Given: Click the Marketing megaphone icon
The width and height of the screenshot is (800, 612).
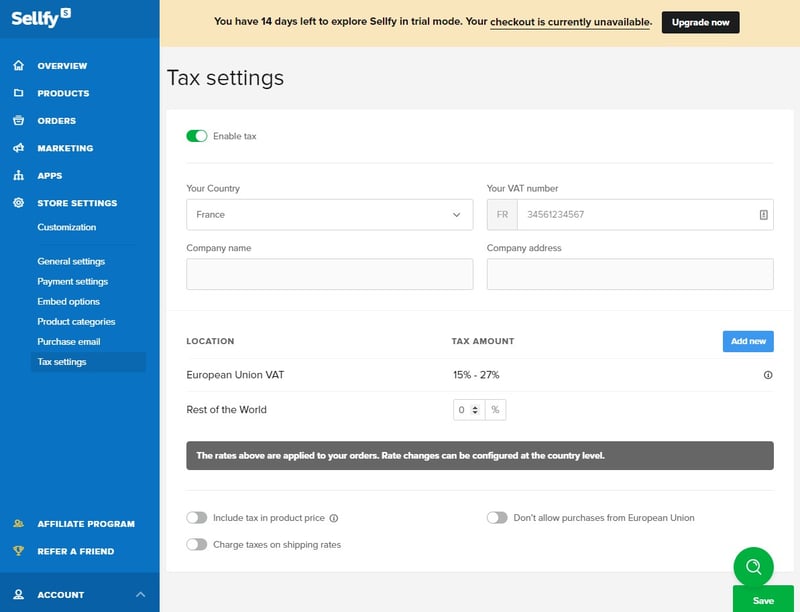Looking at the screenshot, I should (18, 148).
